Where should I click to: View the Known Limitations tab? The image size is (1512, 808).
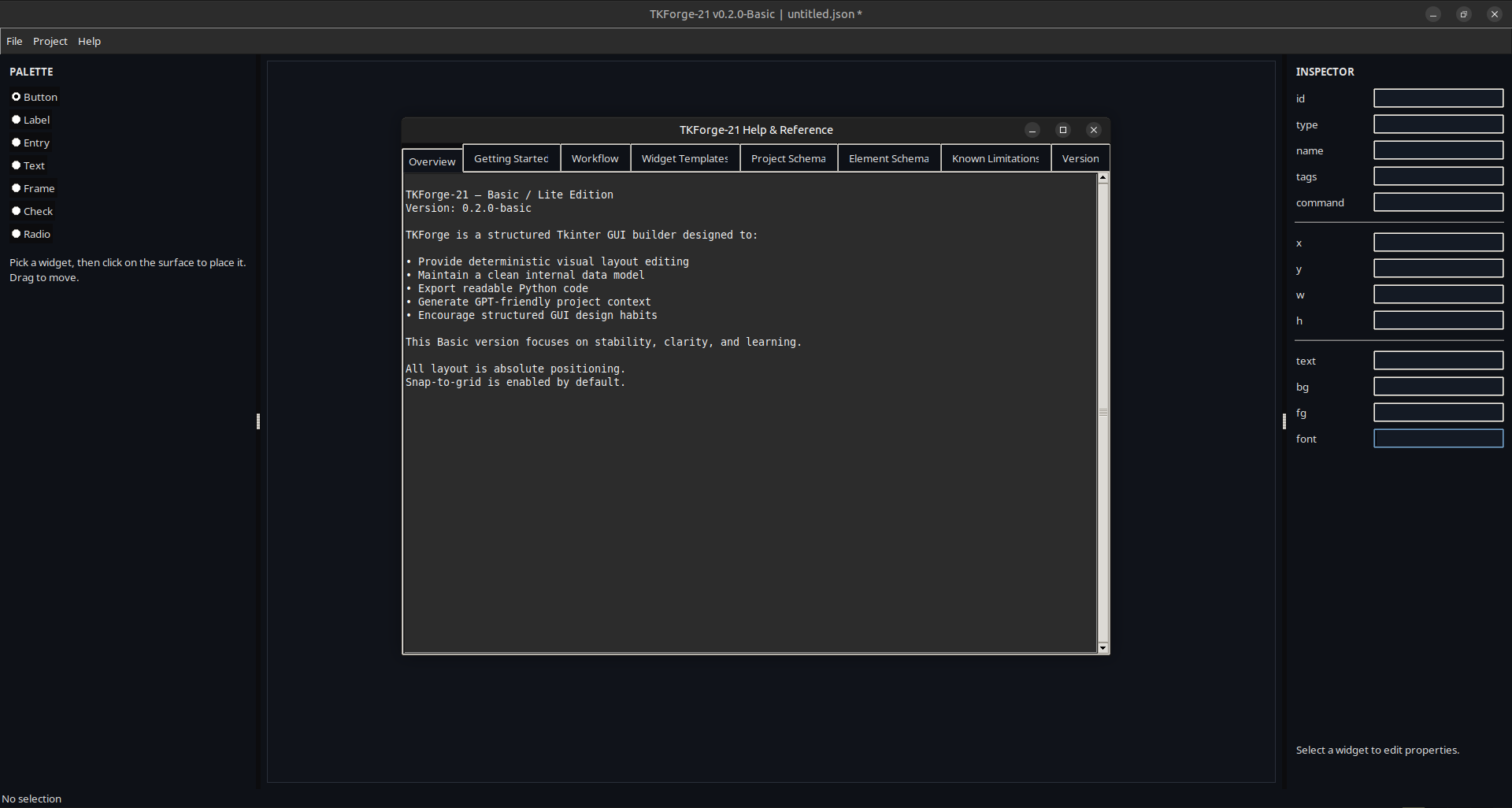coord(995,158)
